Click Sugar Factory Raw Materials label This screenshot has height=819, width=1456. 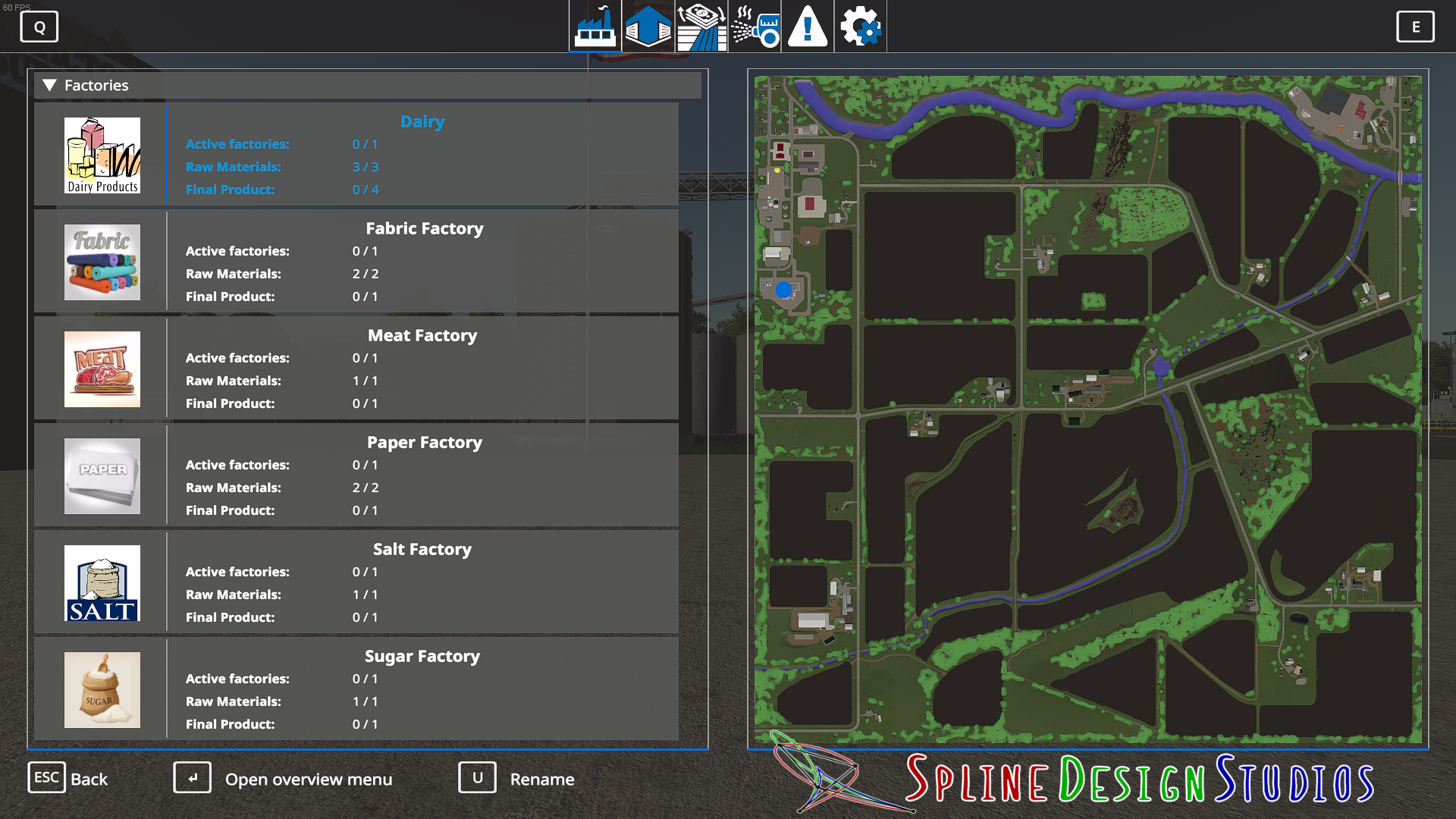[234, 701]
